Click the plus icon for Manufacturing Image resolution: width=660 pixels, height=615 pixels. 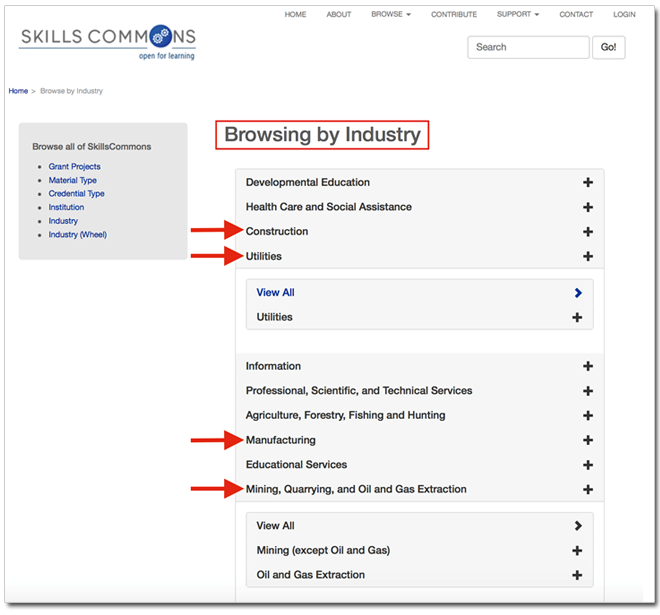[x=588, y=440]
